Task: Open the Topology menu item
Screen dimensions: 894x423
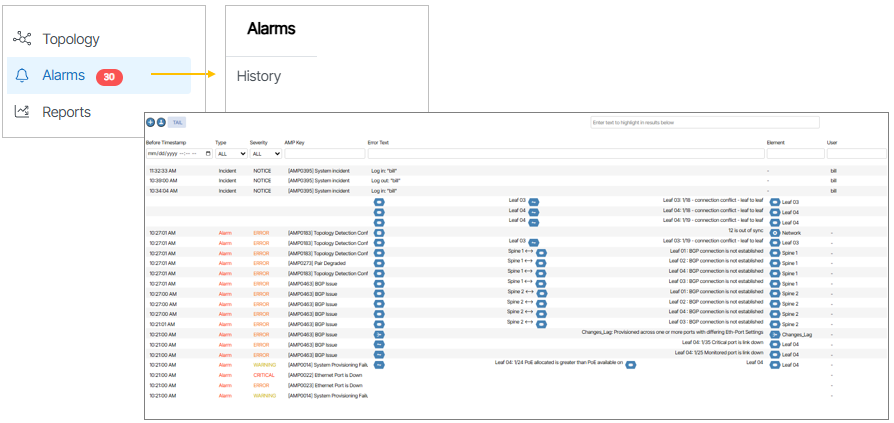Action: pyautogui.click(x=70, y=39)
